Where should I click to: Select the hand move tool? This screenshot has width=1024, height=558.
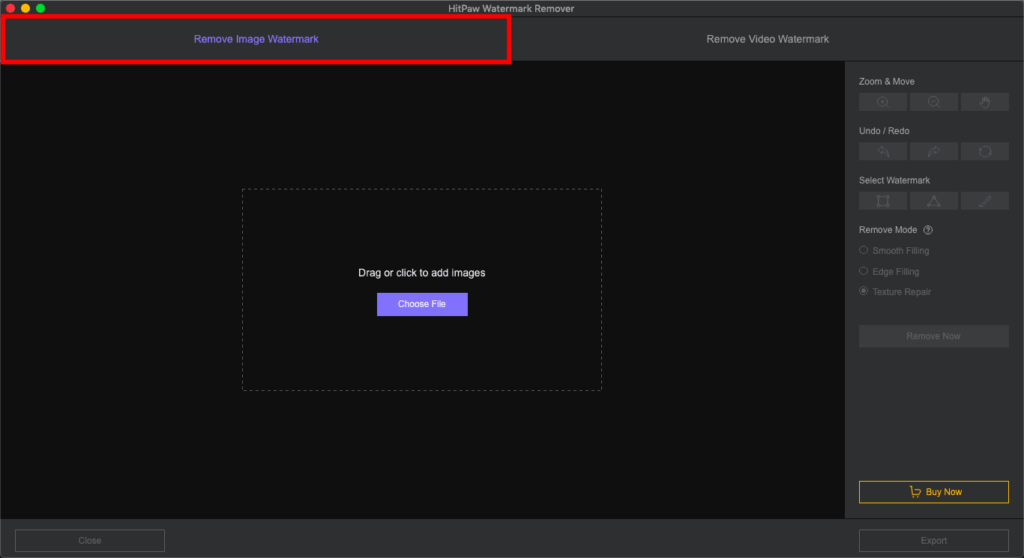click(x=985, y=102)
